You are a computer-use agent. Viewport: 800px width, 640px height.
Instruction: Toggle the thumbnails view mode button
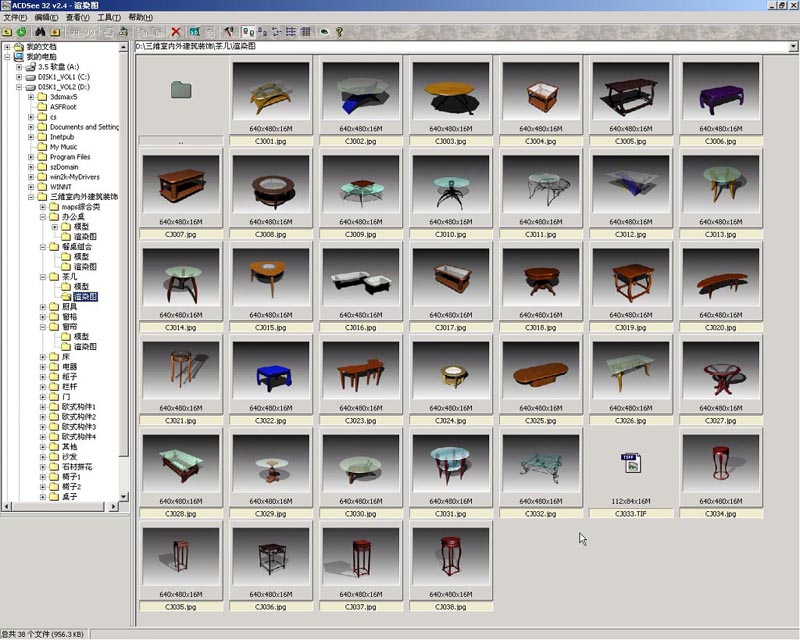(248, 32)
